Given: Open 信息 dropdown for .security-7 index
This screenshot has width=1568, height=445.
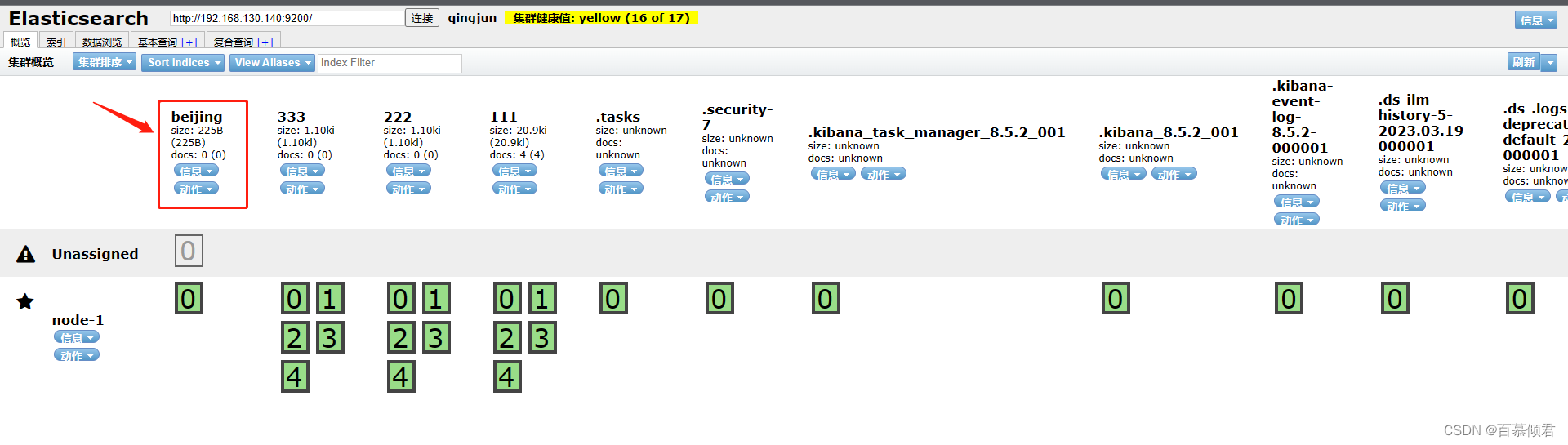Looking at the screenshot, I should (727, 179).
